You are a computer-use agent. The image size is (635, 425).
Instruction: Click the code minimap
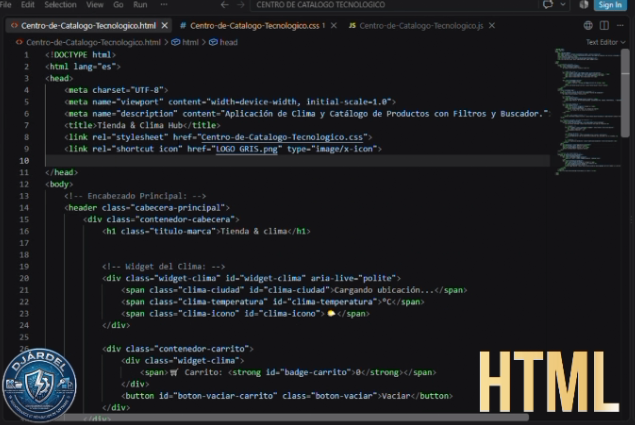pos(587,111)
